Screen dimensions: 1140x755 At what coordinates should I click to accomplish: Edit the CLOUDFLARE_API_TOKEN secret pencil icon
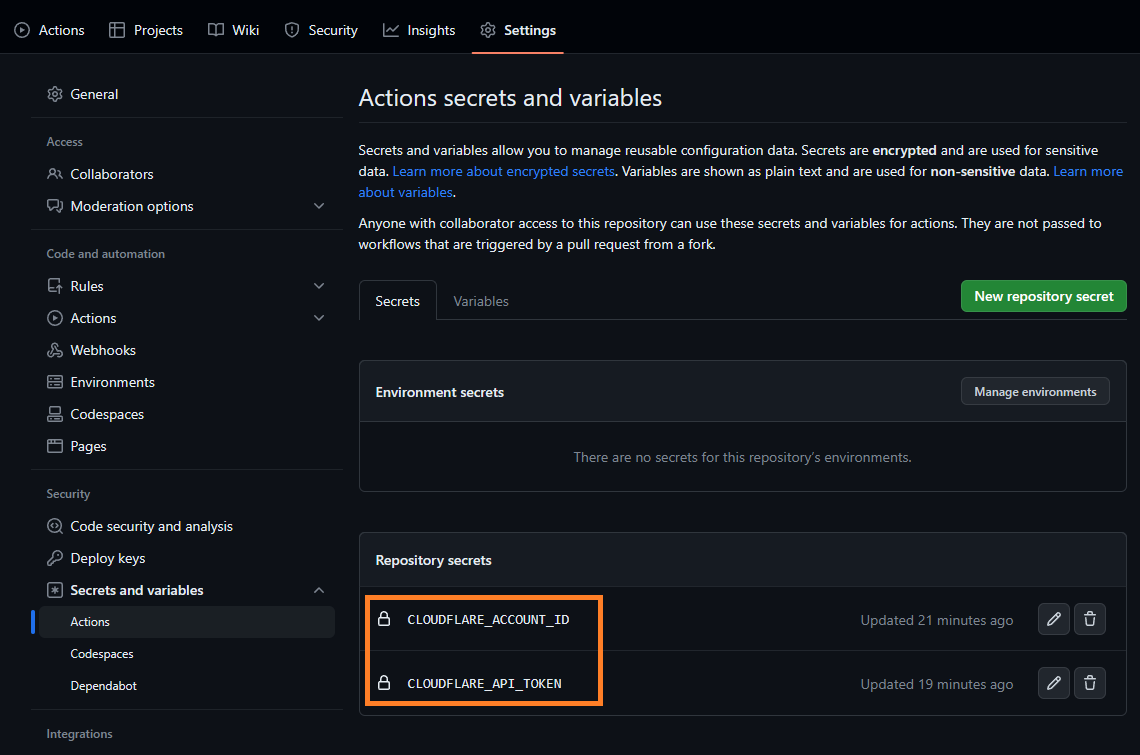tap(1053, 684)
